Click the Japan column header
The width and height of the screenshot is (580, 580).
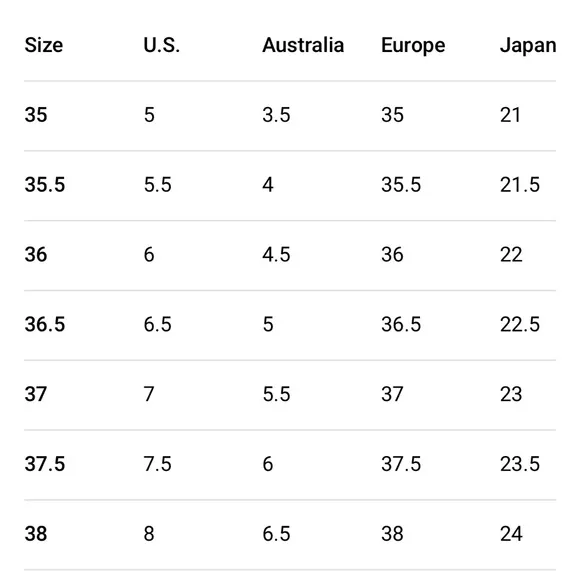coord(528,46)
